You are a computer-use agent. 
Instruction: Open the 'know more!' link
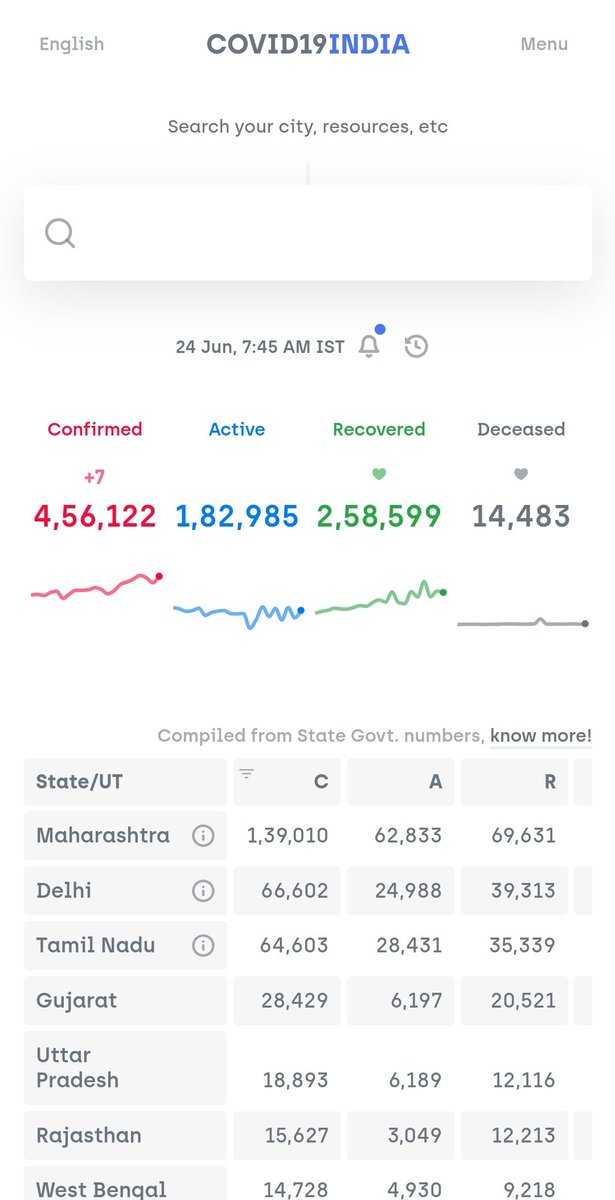541,736
